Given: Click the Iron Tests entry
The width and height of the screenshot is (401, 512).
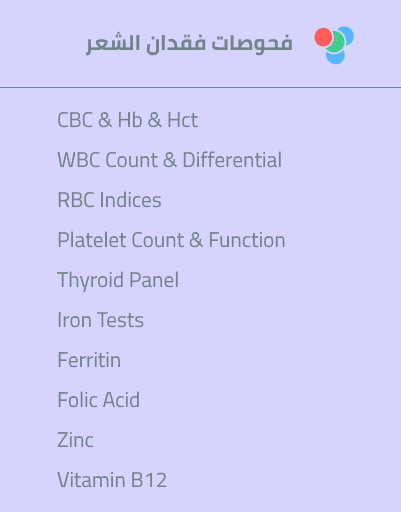Looking at the screenshot, I should tap(100, 320).
